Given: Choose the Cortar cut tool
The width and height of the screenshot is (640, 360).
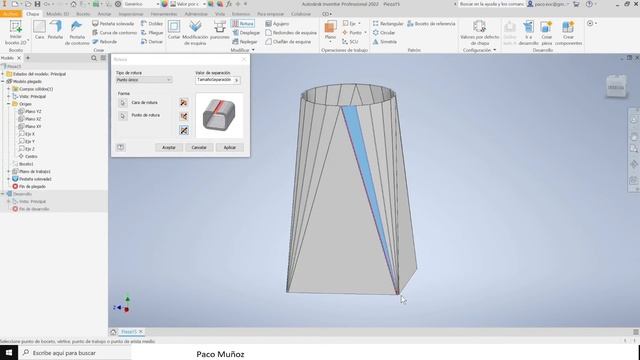Looking at the screenshot, I should pyautogui.click(x=174, y=30).
